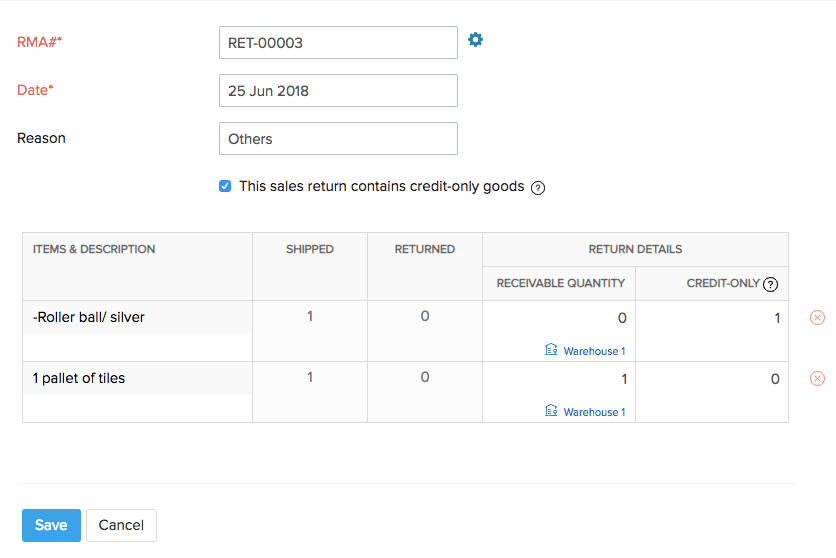Cancel the sales return form

pos(121,525)
